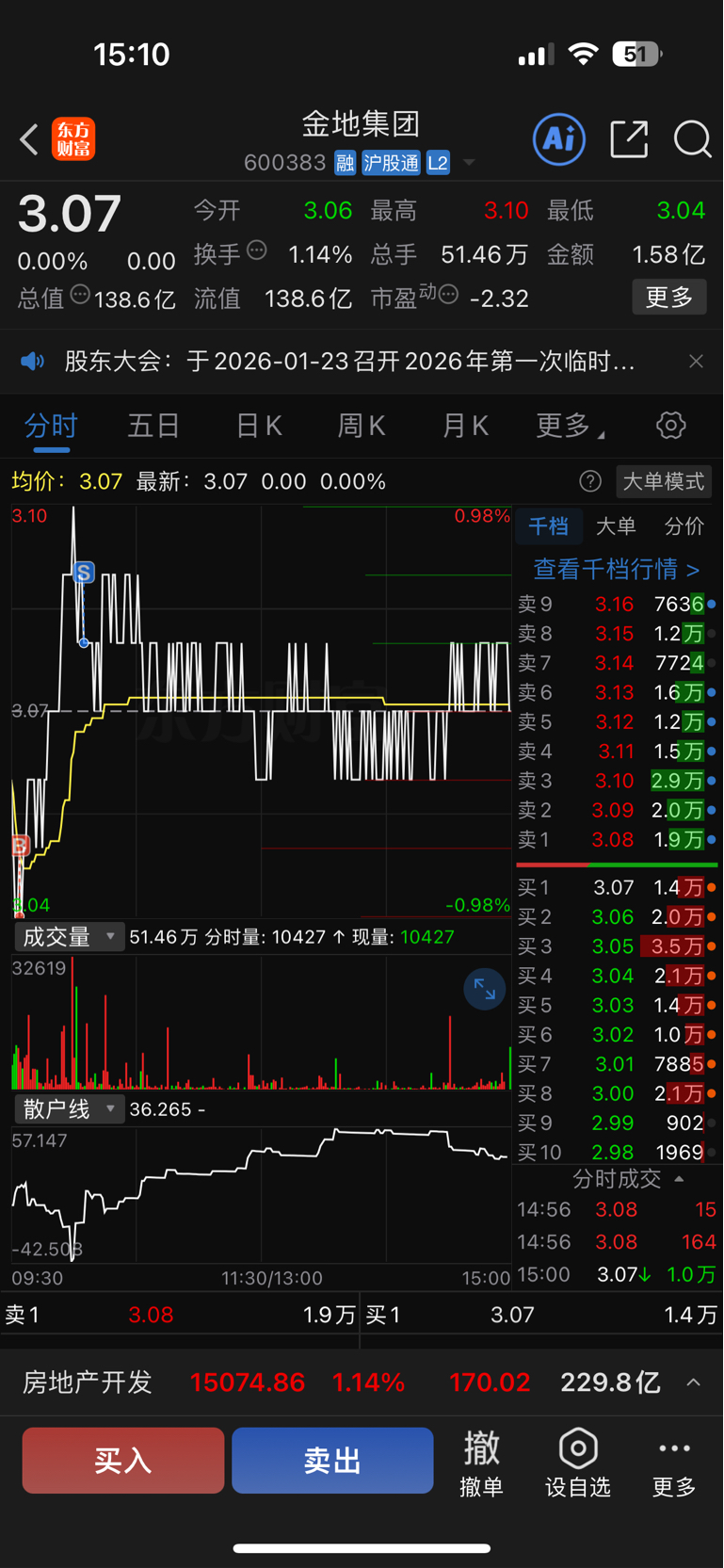This screenshot has height=1568, width=724.
Task: Open the 股东大会 announcement notice
Action: [349, 362]
